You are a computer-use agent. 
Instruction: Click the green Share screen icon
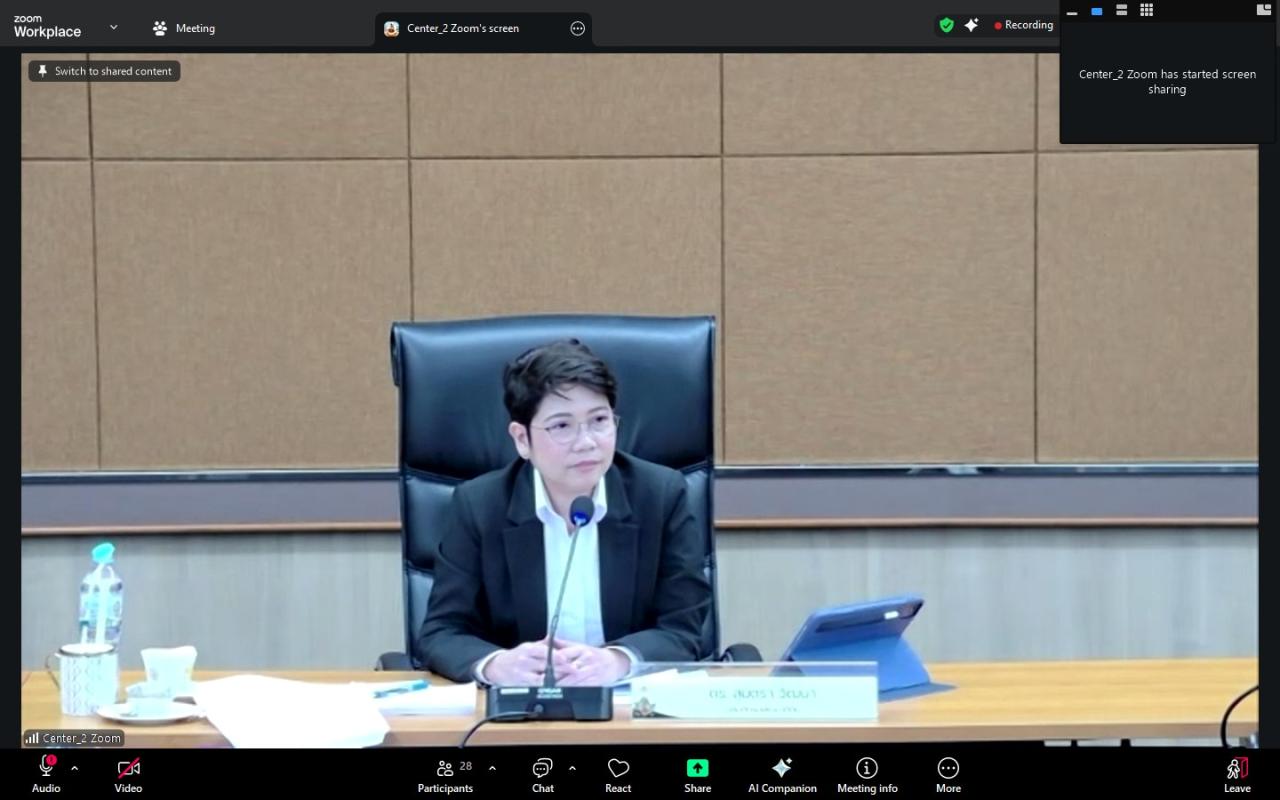pos(697,768)
